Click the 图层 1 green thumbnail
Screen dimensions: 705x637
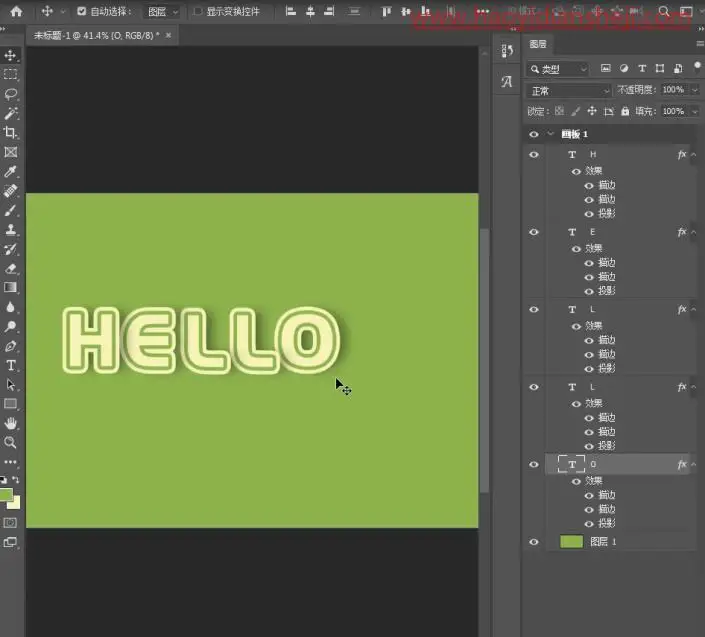coord(571,542)
